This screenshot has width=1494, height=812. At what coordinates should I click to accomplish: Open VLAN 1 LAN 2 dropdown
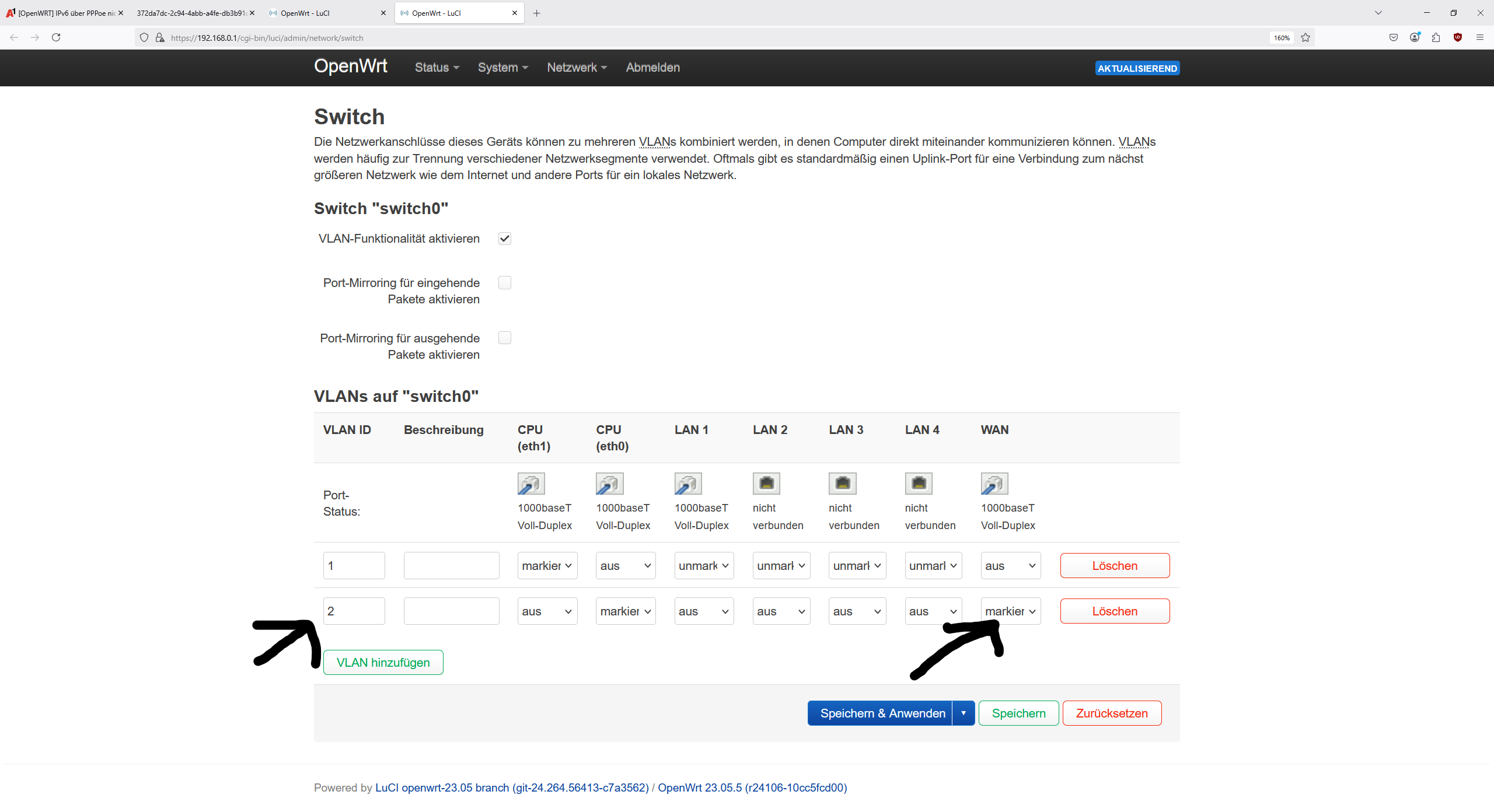point(781,565)
